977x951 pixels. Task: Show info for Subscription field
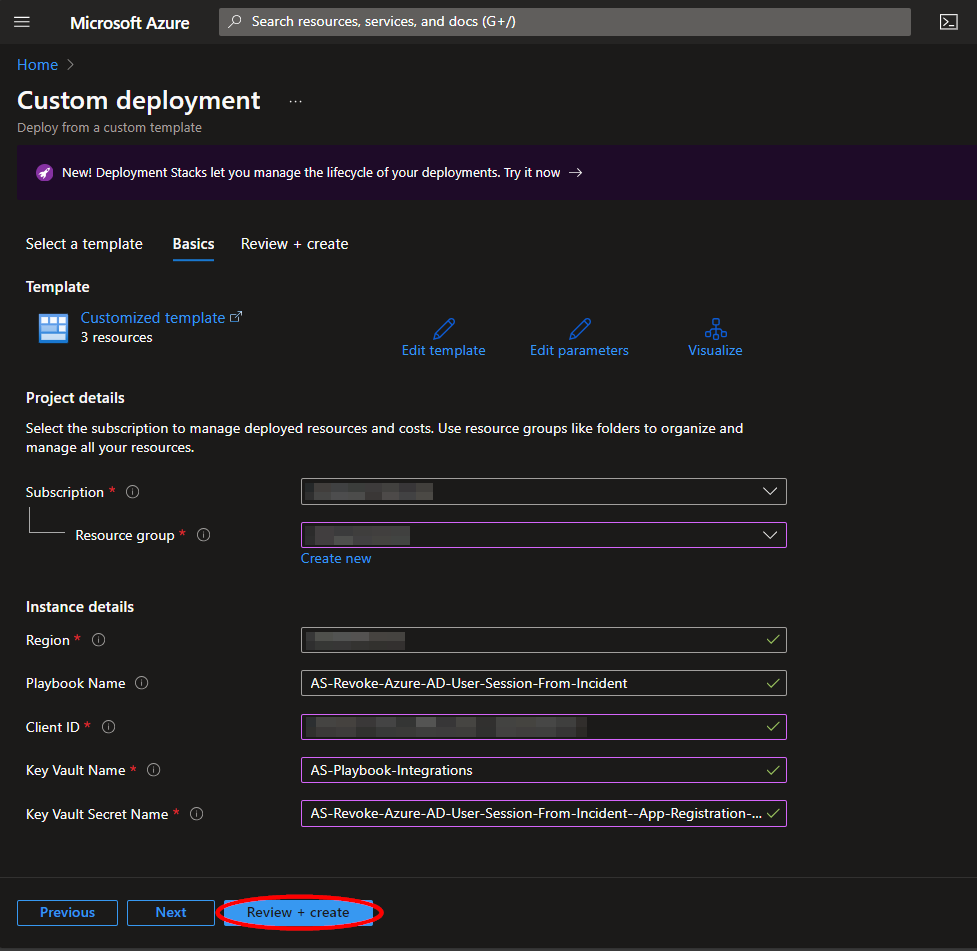(x=133, y=492)
